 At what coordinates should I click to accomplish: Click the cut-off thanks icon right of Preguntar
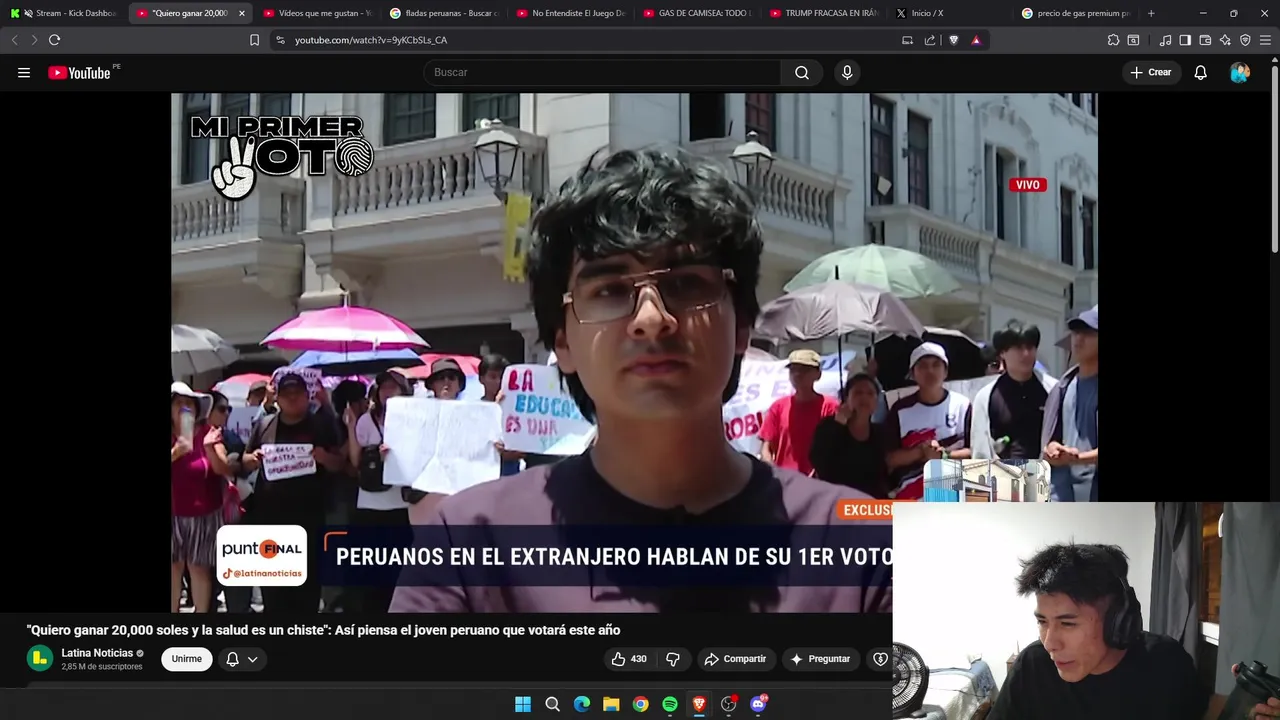[x=880, y=659]
